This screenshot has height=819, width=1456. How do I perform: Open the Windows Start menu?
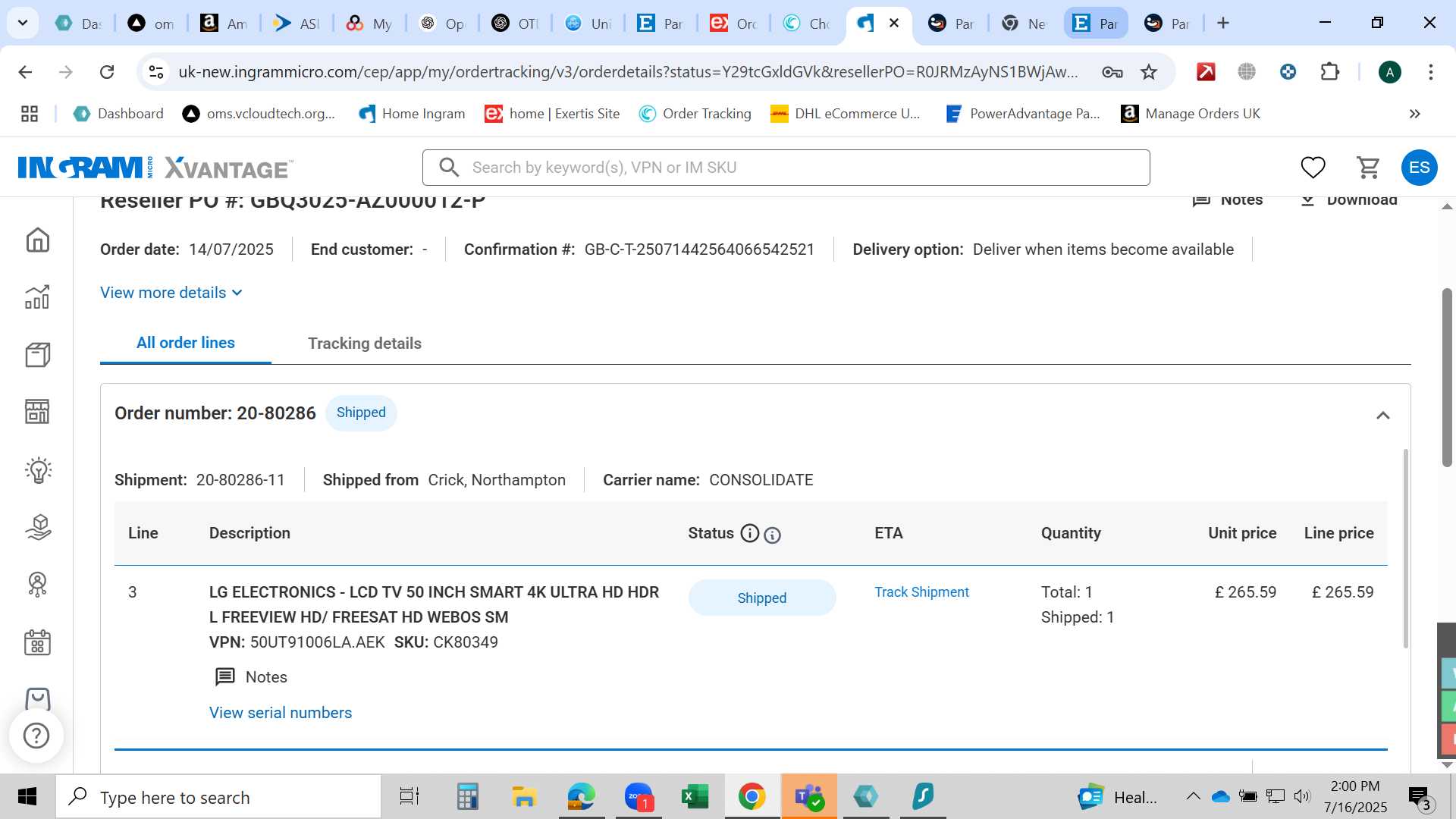(x=27, y=797)
